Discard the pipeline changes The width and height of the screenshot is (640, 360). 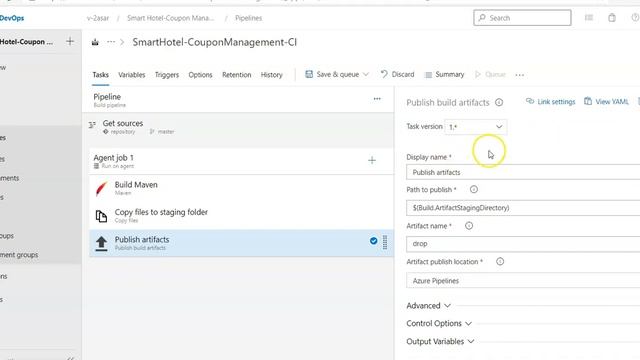[397, 74]
